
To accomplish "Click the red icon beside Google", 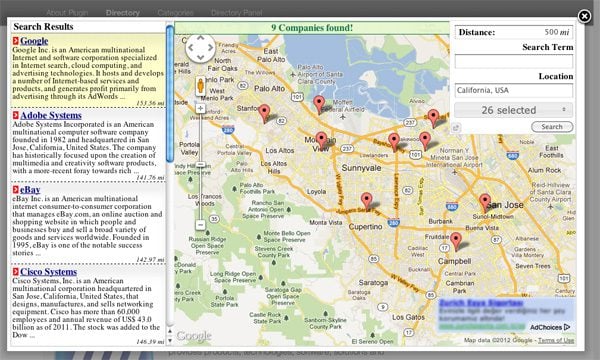I will 15,41.
